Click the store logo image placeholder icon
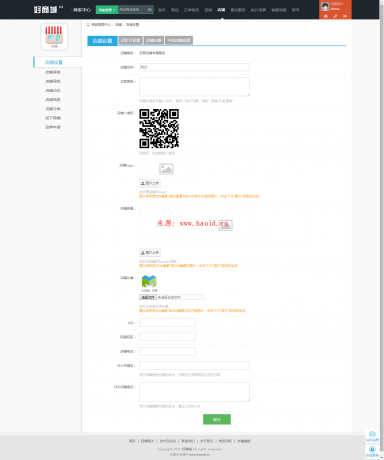The image size is (384, 460). click(166, 169)
